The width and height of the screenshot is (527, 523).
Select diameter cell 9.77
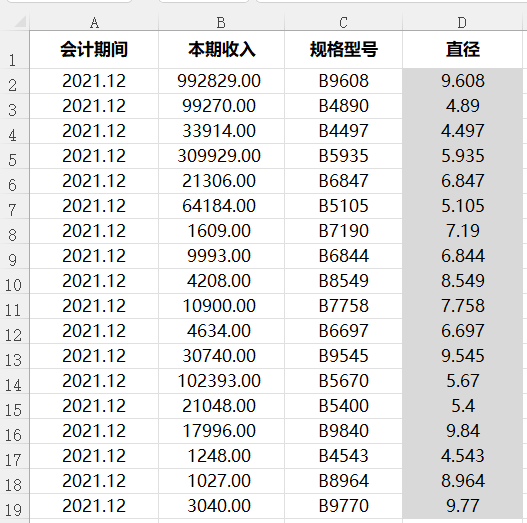click(x=462, y=507)
